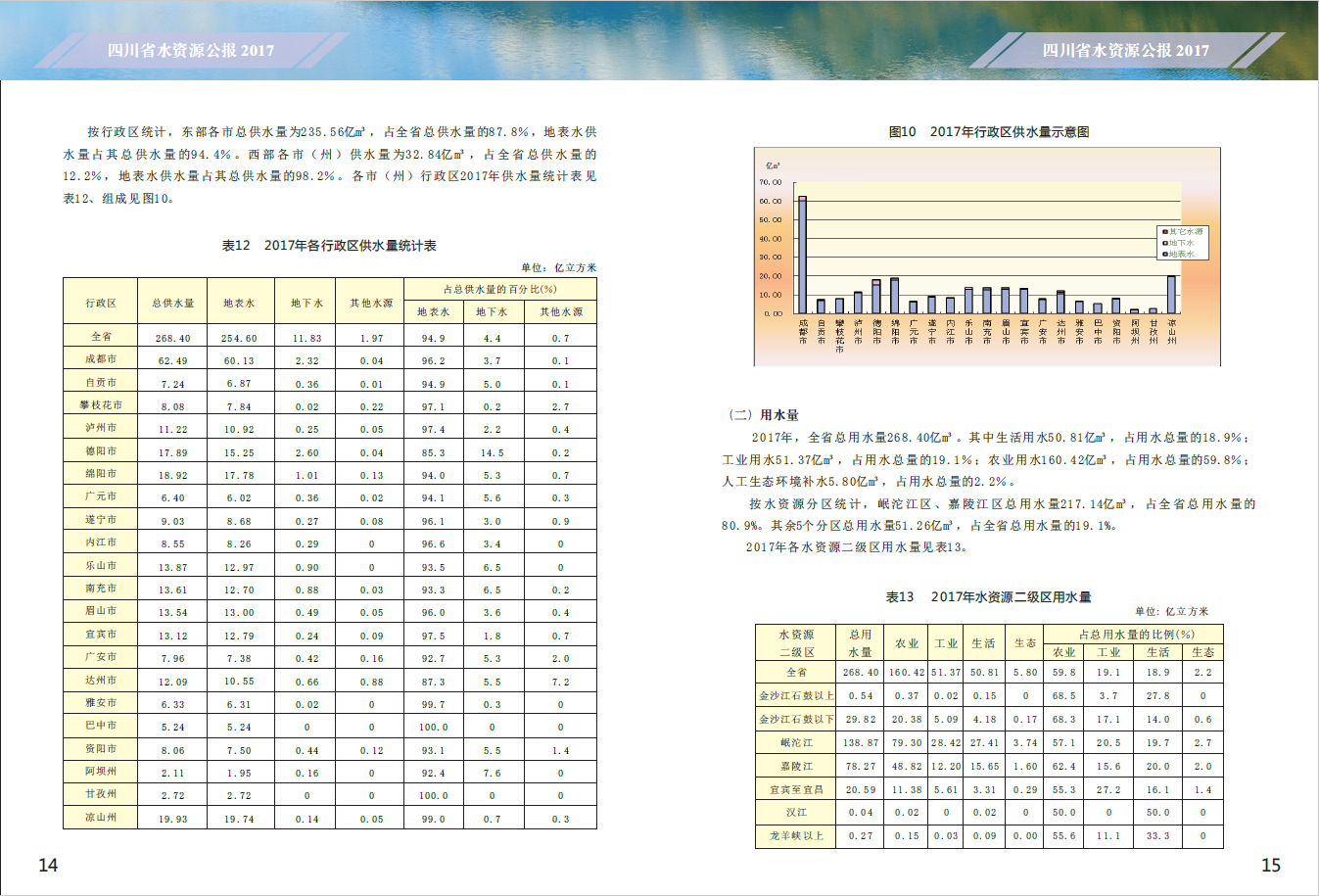
Task: Click the title 表13 2017年水资源二级区用水量
Action: click(989, 596)
